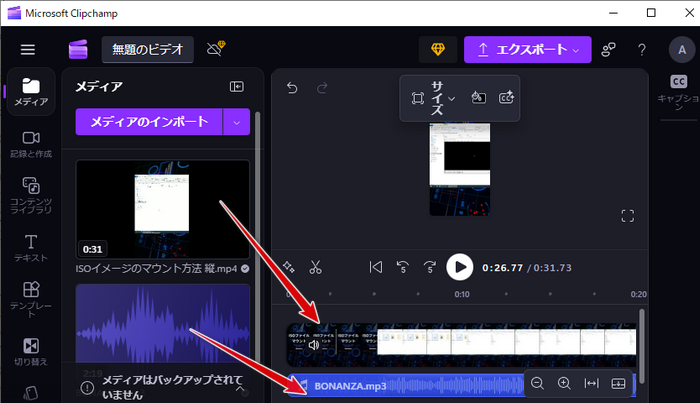Collapse the timeline panel
Image resolution: width=700 pixels, height=403 pixels.
pyautogui.click(x=618, y=383)
